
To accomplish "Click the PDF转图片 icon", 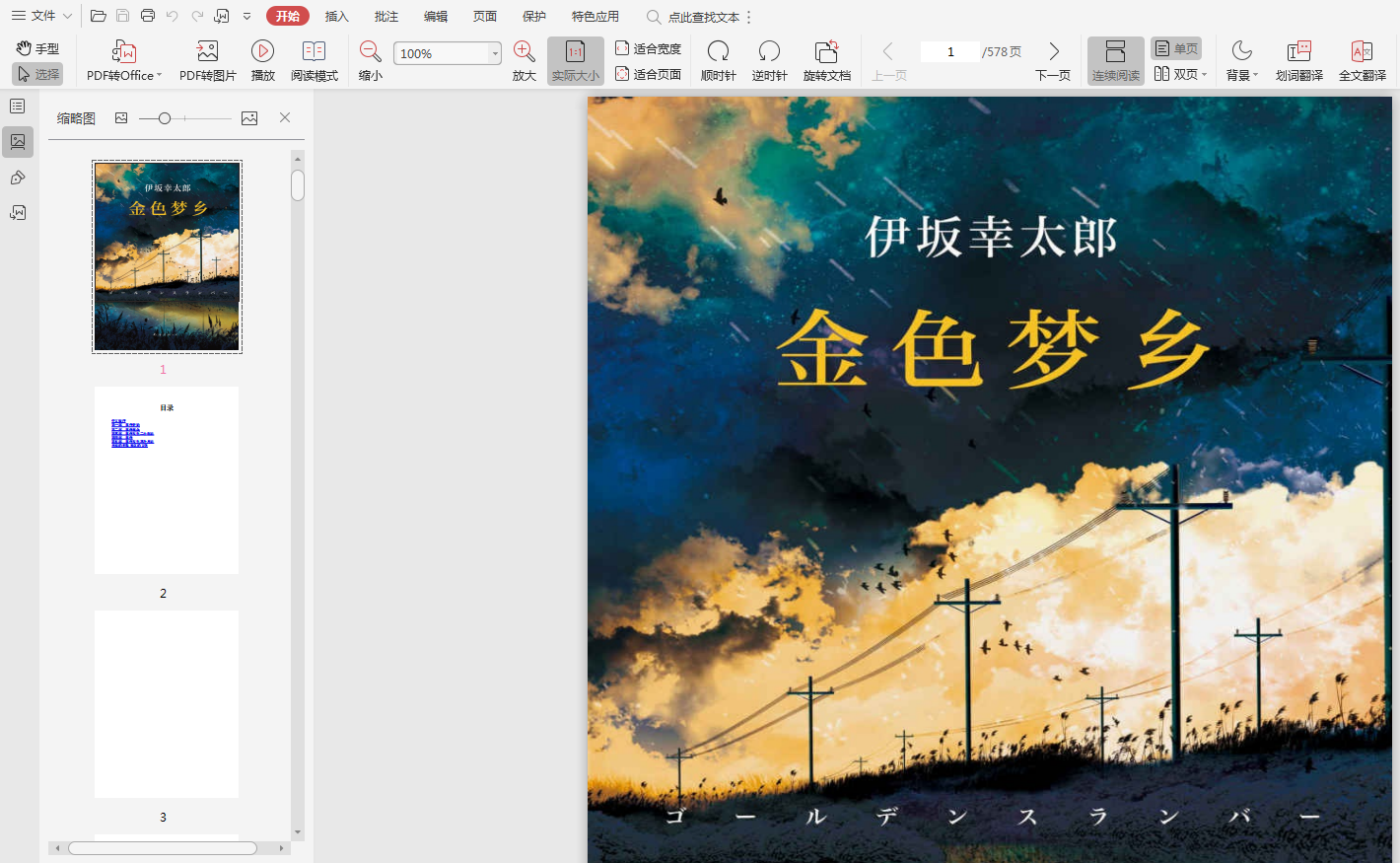I will tap(207, 51).
